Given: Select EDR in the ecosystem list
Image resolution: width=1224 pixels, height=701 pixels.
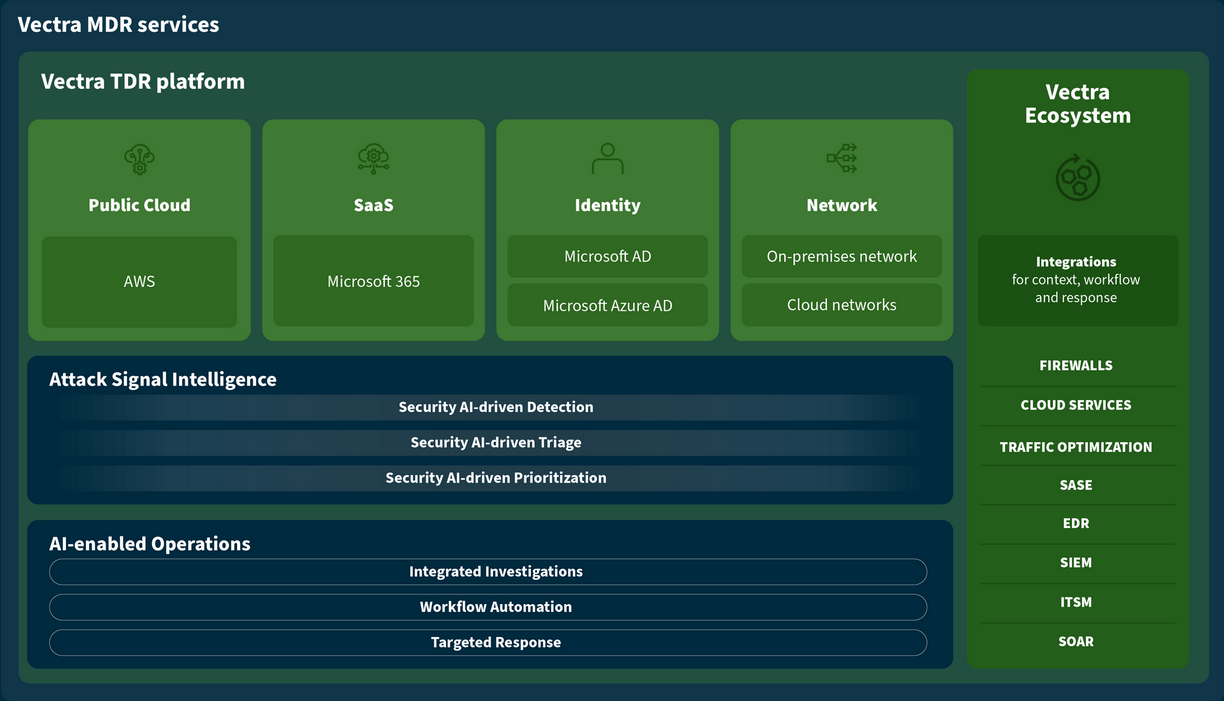Looking at the screenshot, I should (1076, 523).
